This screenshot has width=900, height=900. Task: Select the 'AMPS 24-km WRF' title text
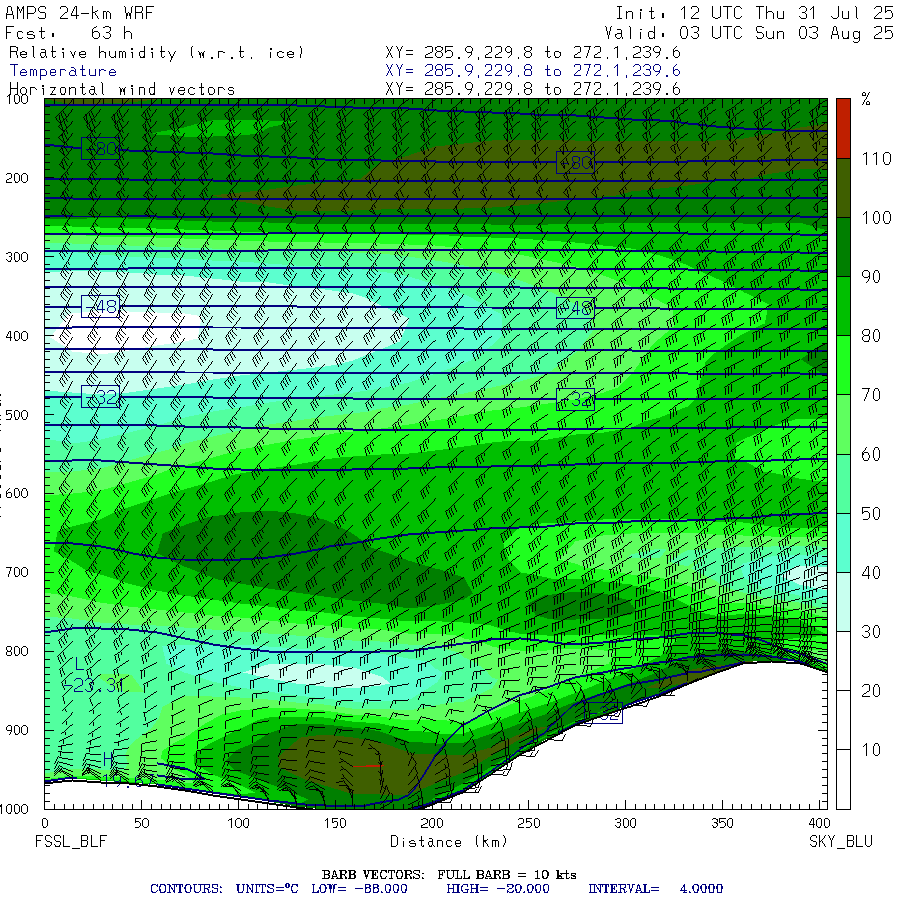(x=79, y=13)
